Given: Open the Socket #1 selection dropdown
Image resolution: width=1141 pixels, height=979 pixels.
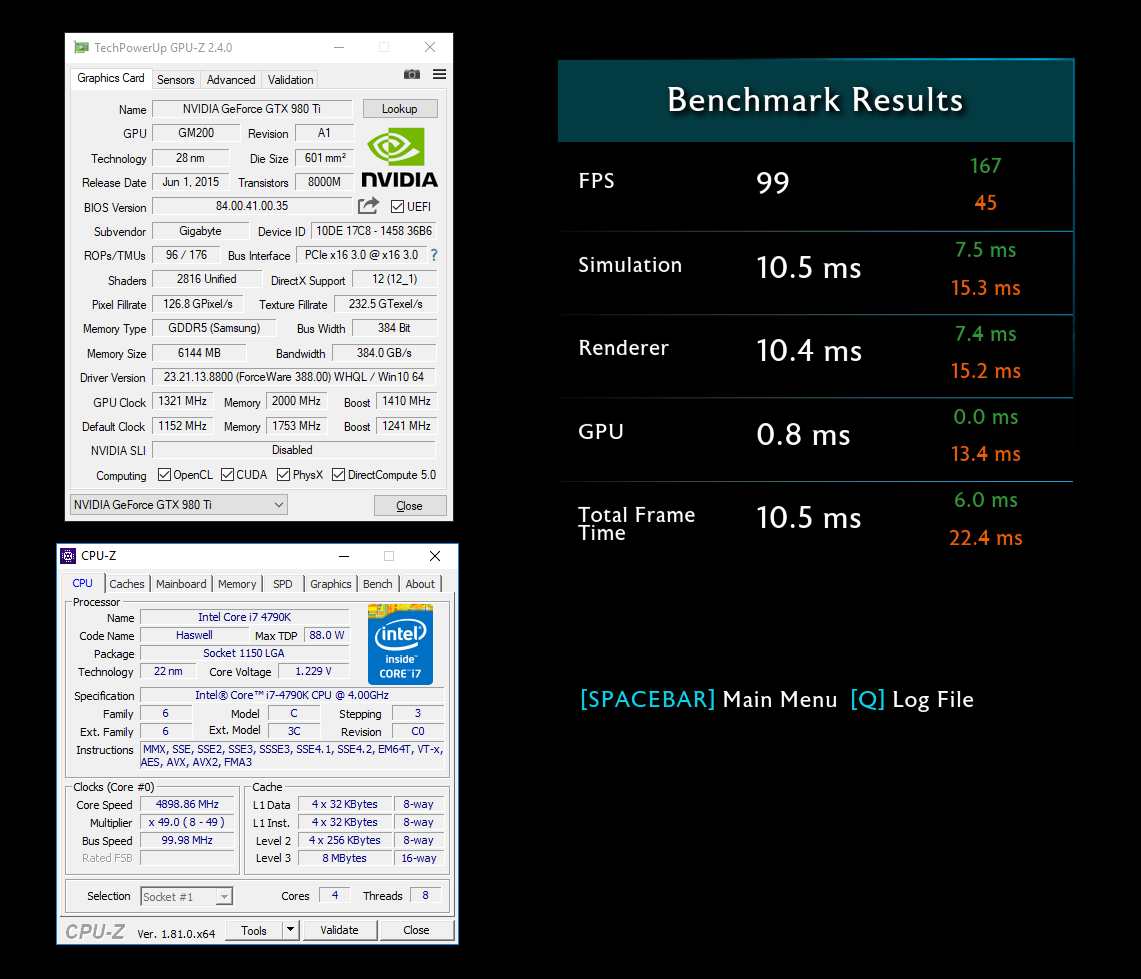Looking at the screenshot, I should 186,897.
